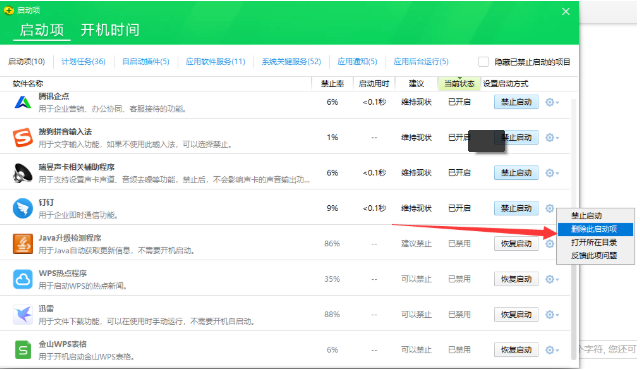The height and width of the screenshot is (370, 640).
Task: Click the Java升级检测程序 coffee cup icon
Action: click(23, 244)
